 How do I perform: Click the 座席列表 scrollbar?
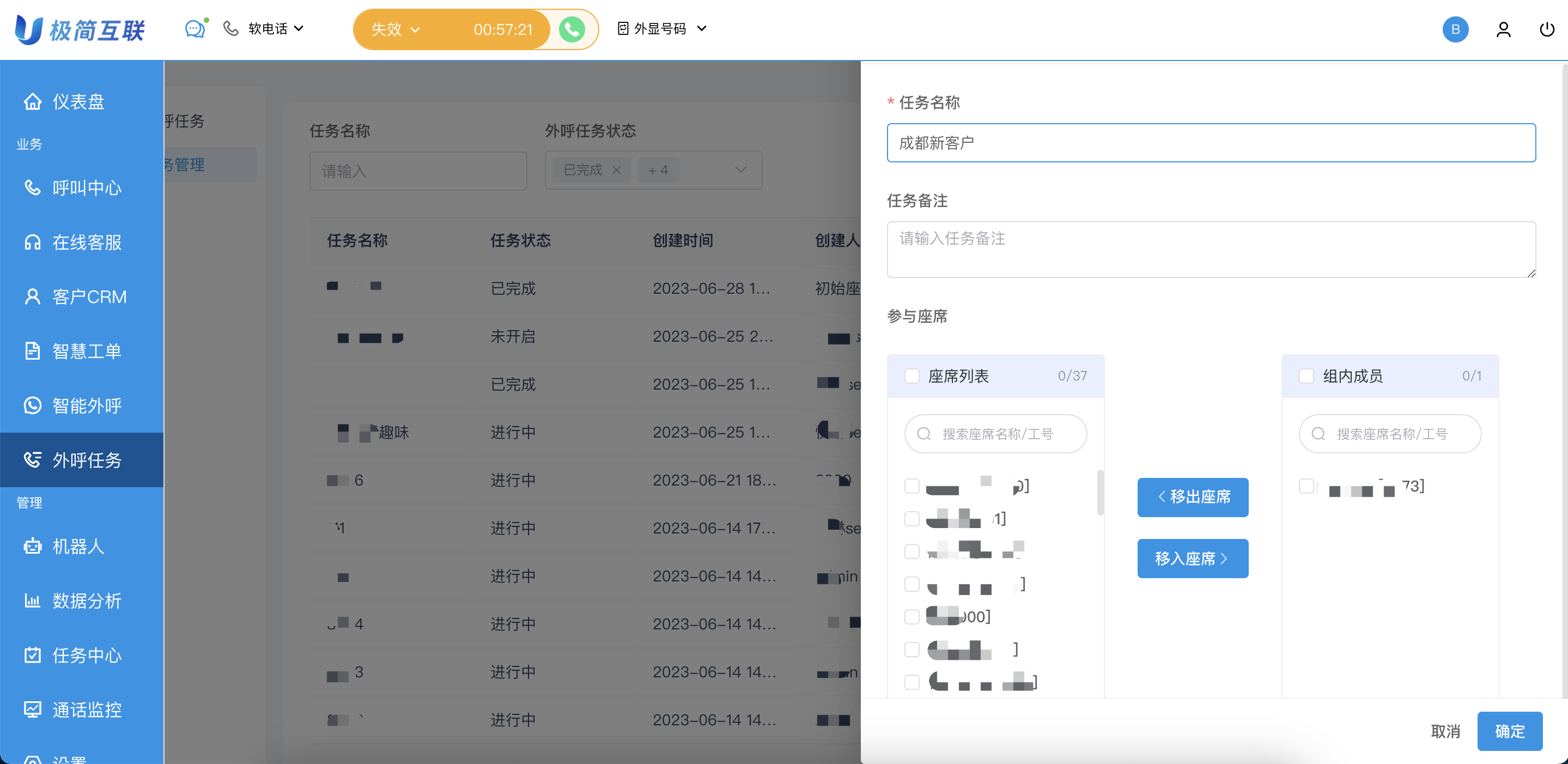[1100, 492]
